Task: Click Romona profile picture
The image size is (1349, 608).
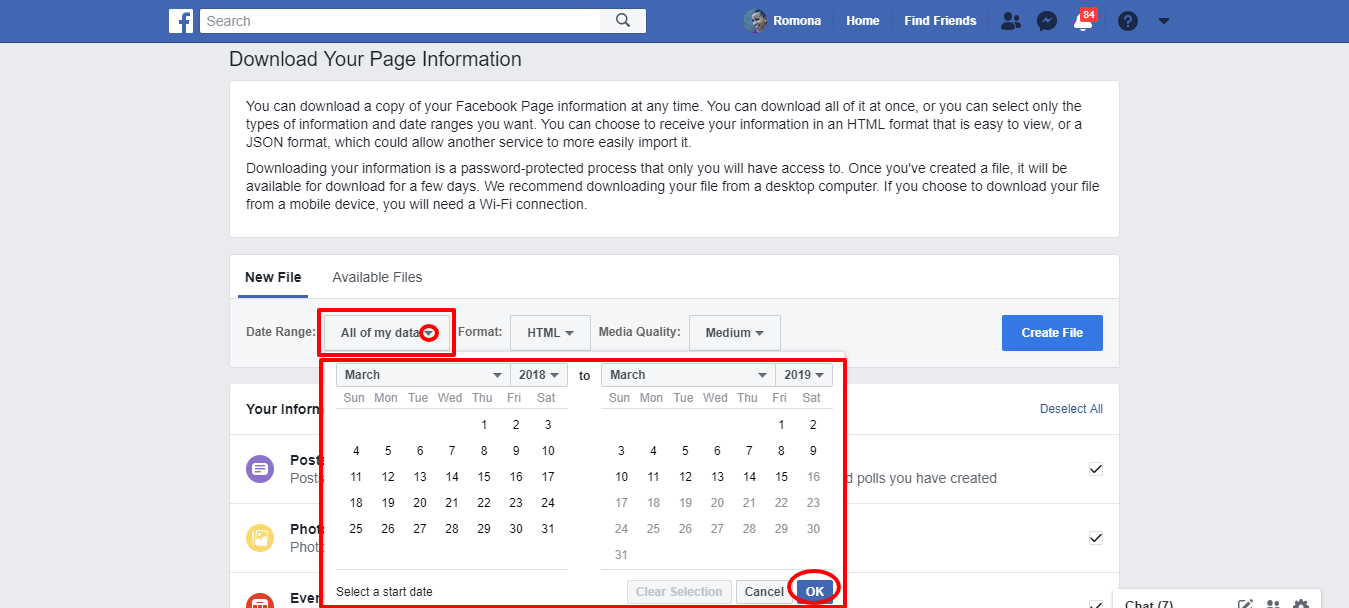Action: tap(756, 21)
